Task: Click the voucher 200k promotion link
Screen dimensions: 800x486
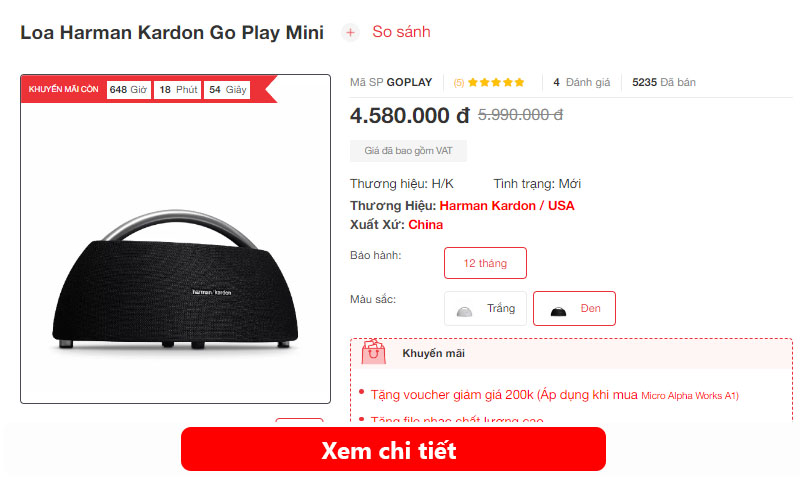Action: click(504, 395)
